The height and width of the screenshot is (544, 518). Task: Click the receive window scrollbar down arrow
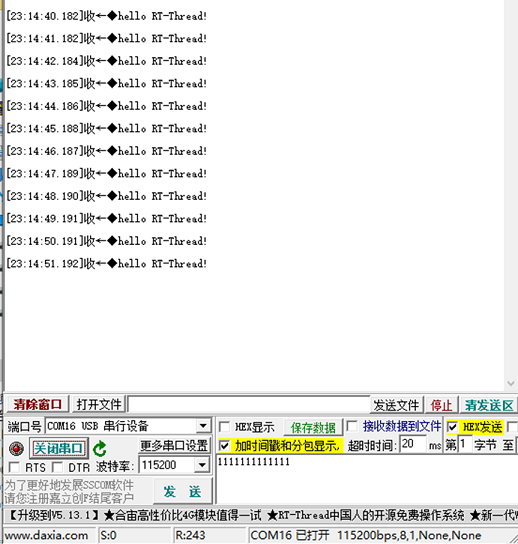pyautogui.click(x=511, y=383)
